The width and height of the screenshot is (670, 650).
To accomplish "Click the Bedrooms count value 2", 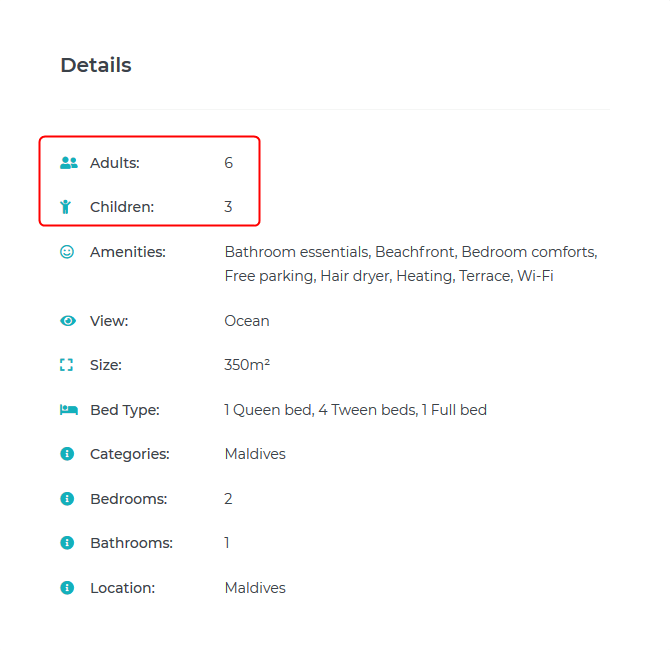I will (x=229, y=498).
